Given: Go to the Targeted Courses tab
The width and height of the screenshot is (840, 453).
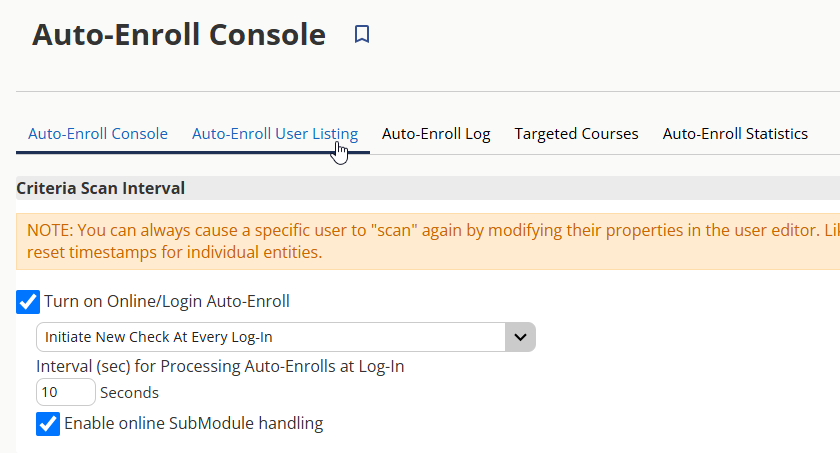Looking at the screenshot, I should click(x=576, y=133).
